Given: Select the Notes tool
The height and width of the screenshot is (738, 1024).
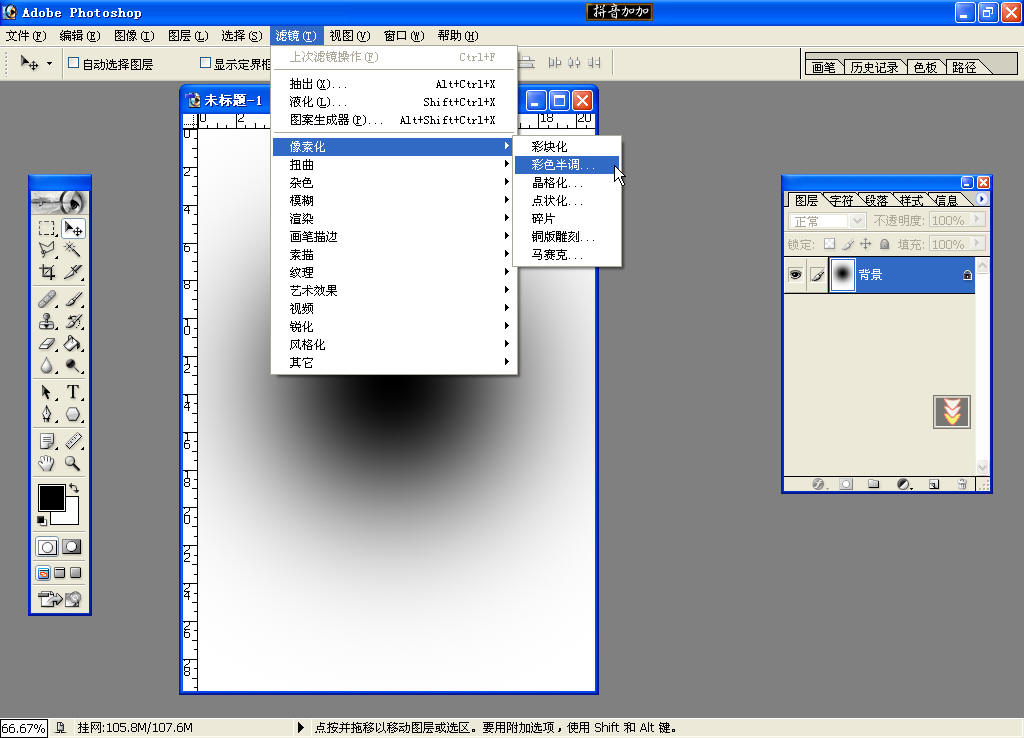Looking at the screenshot, I should click(x=47, y=441).
